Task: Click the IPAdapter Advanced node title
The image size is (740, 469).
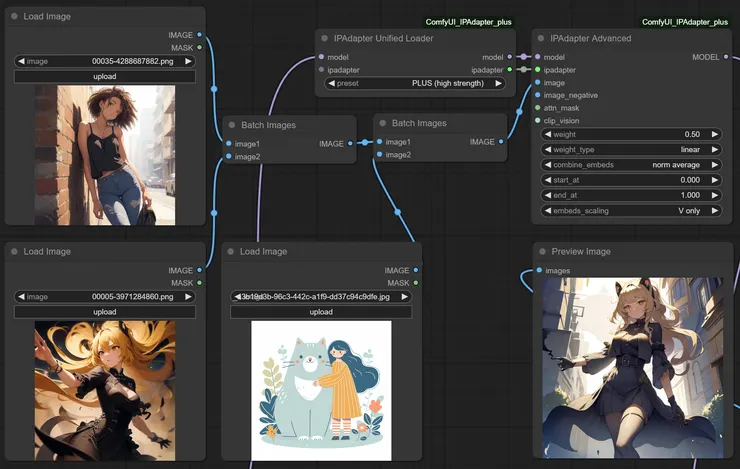Action: tap(590, 38)
